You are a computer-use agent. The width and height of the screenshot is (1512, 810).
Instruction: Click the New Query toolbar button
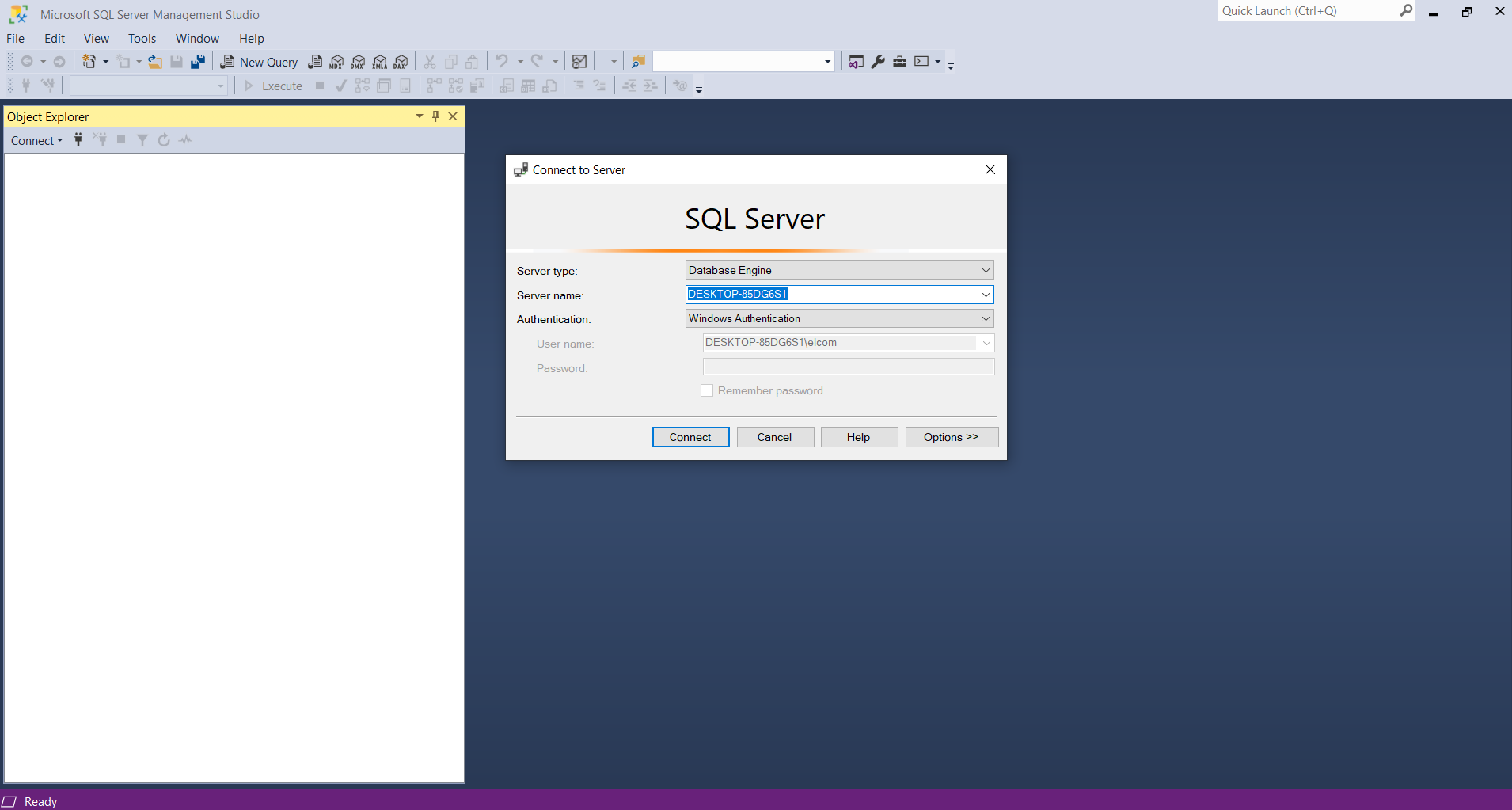pyautogui.click(x=259, y=62)
